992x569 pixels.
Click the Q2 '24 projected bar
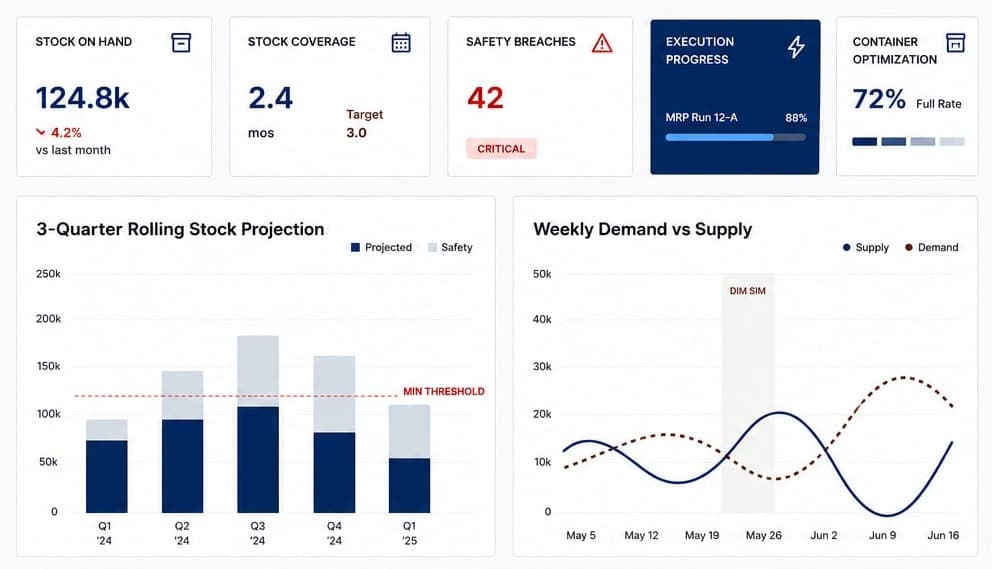(182, 466)
